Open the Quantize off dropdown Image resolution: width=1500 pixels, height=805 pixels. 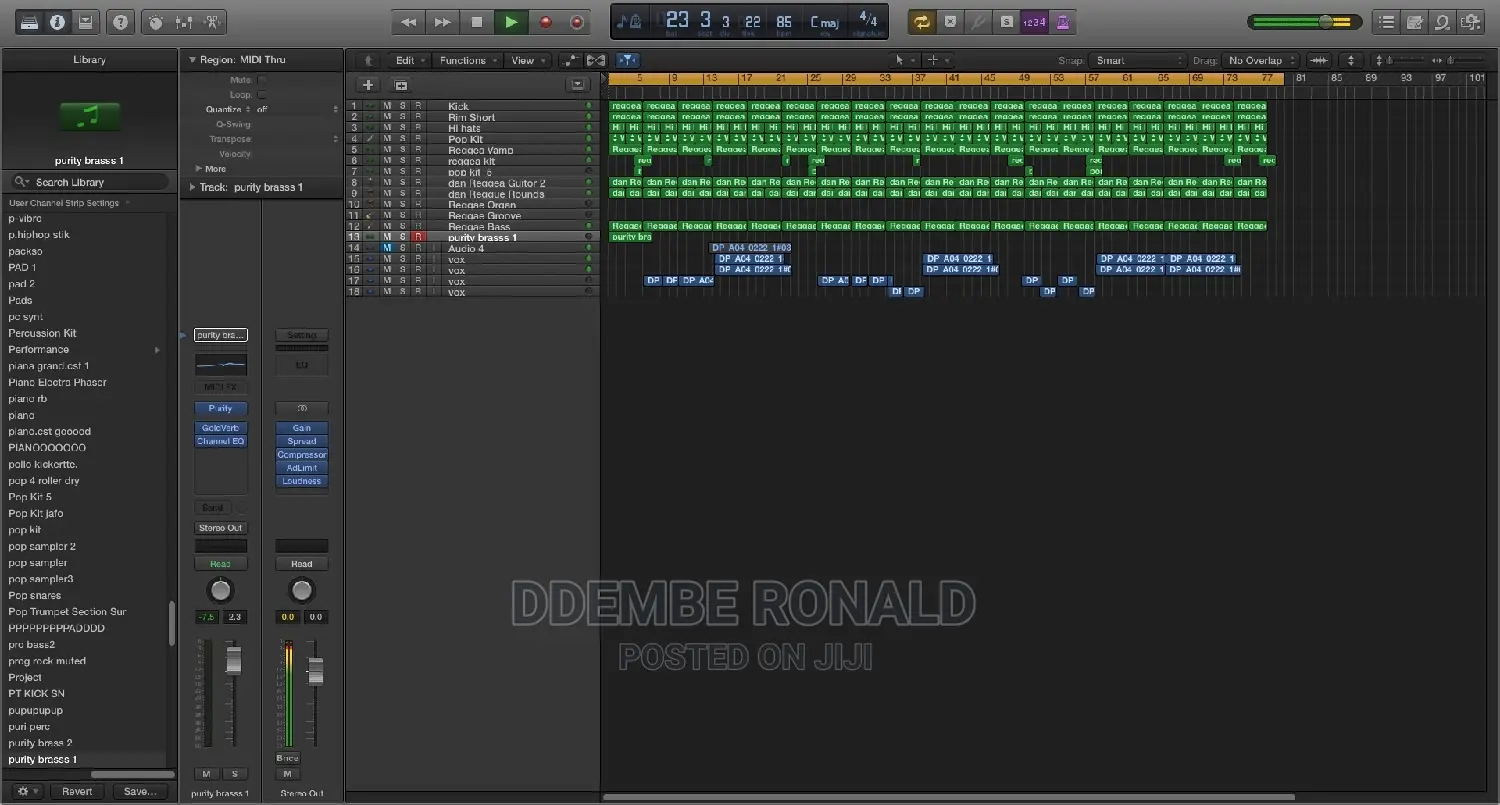(x=297, y=109)
